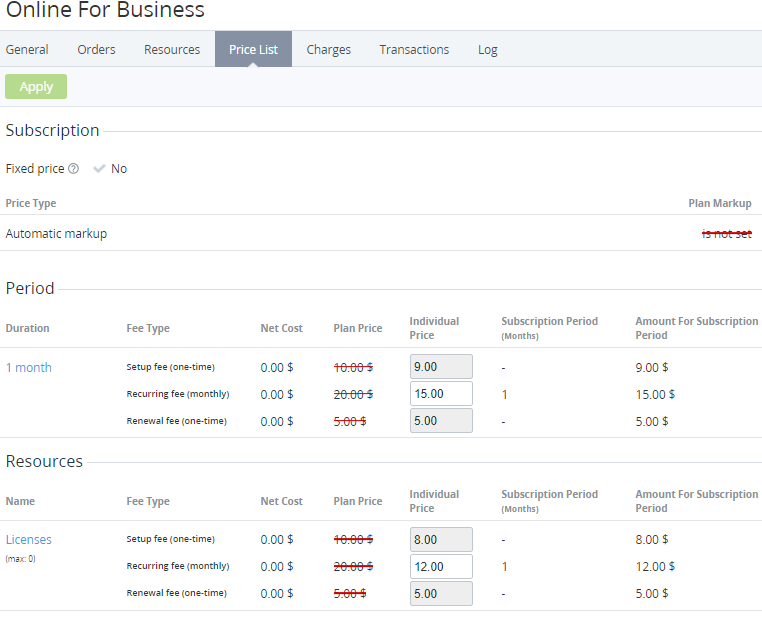Select the Price List tab
762x617 pixels.
tap(253, 49)
